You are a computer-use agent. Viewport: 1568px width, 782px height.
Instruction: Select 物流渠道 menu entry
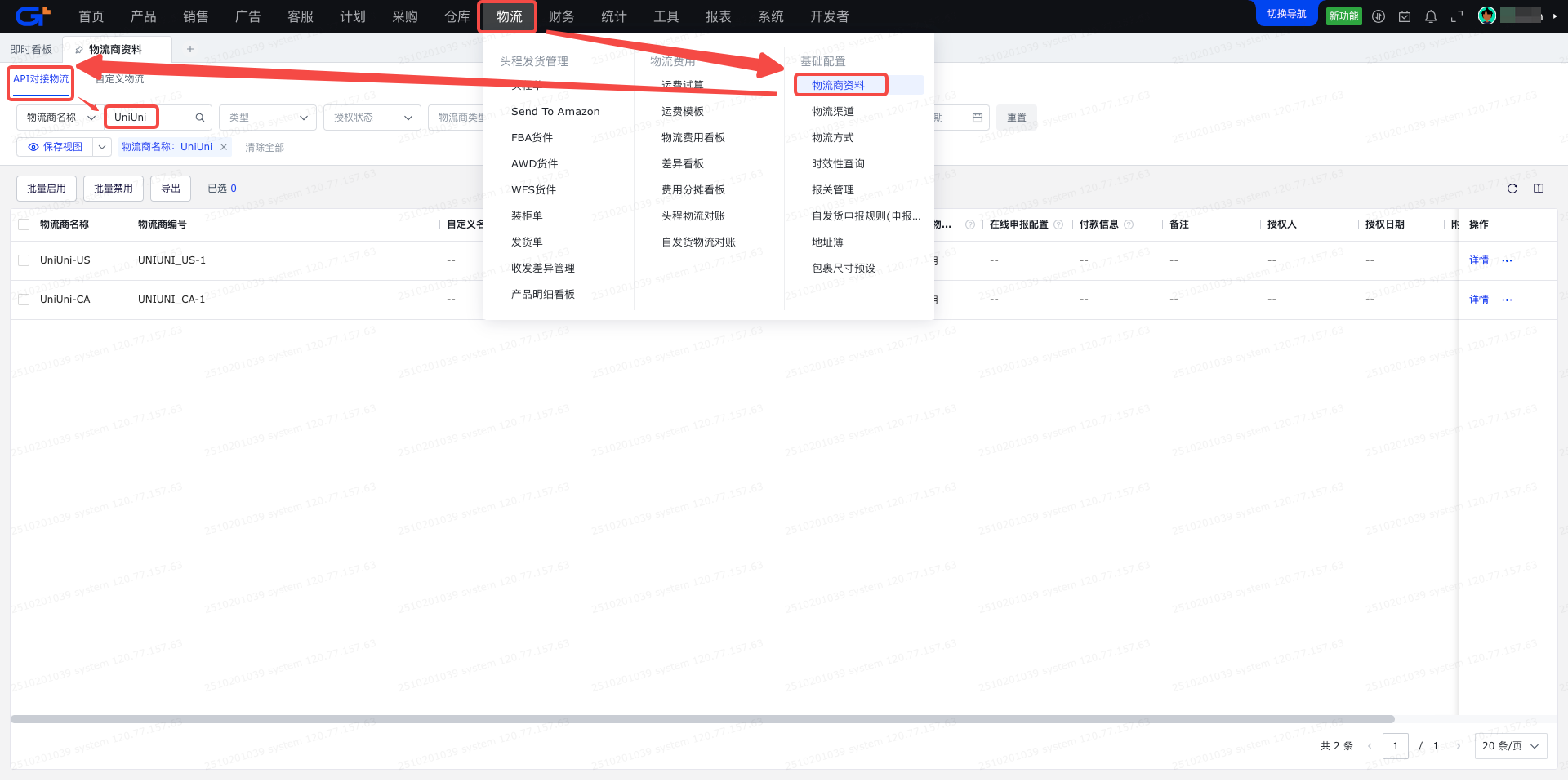[833, 111]
